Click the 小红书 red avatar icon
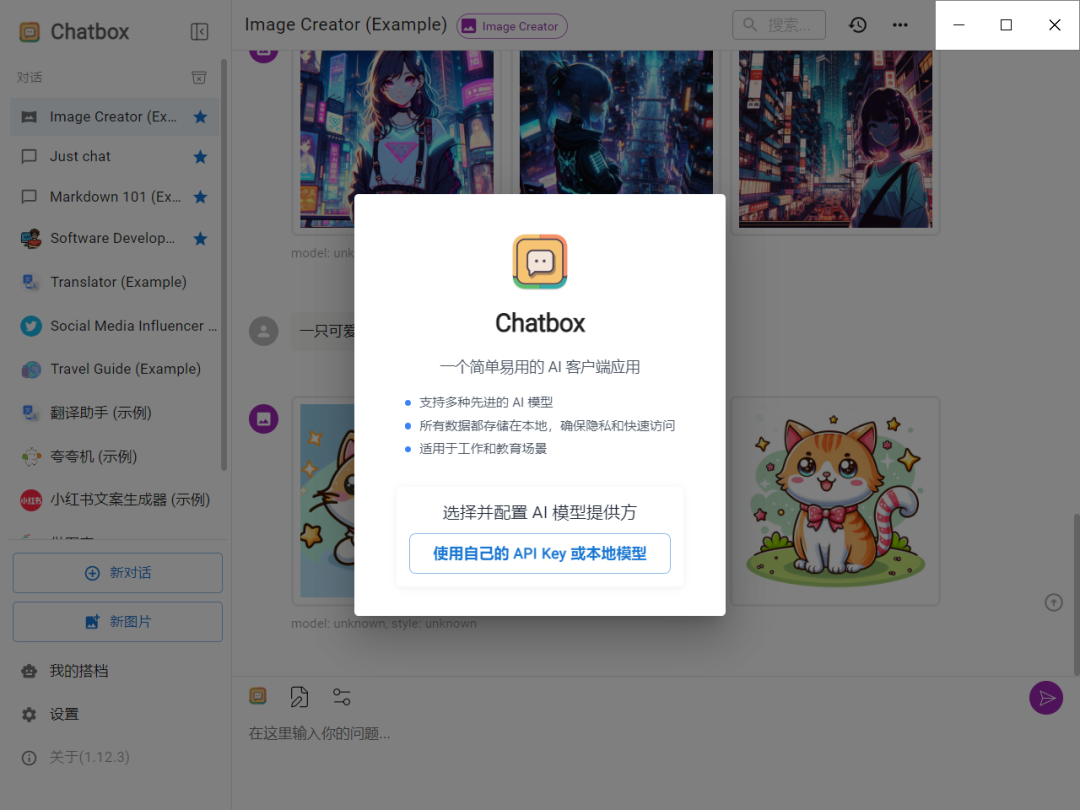This screenshot has width=1080, height=810. pos(30,500)
